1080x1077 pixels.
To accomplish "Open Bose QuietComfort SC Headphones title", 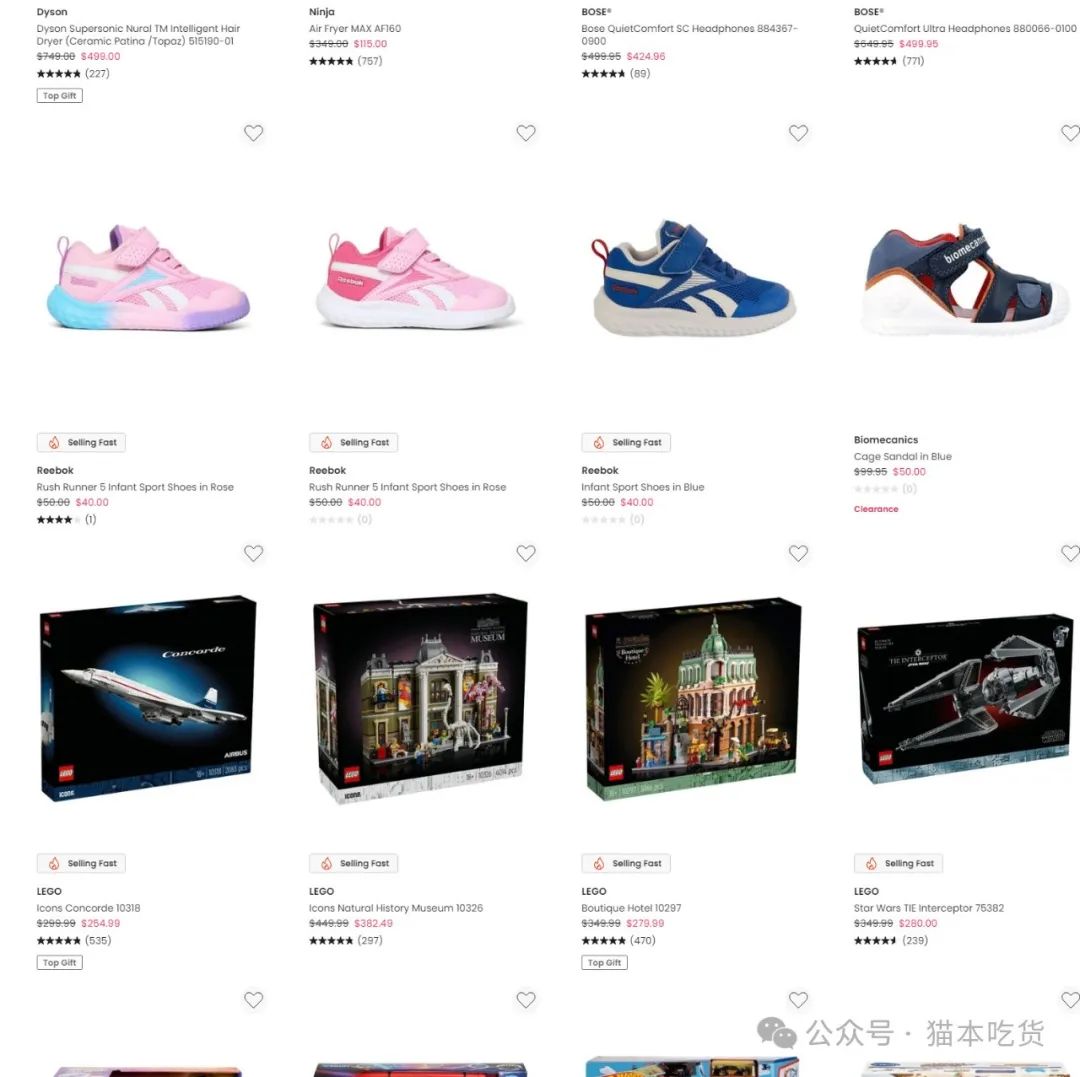I will tap(689, 34).
